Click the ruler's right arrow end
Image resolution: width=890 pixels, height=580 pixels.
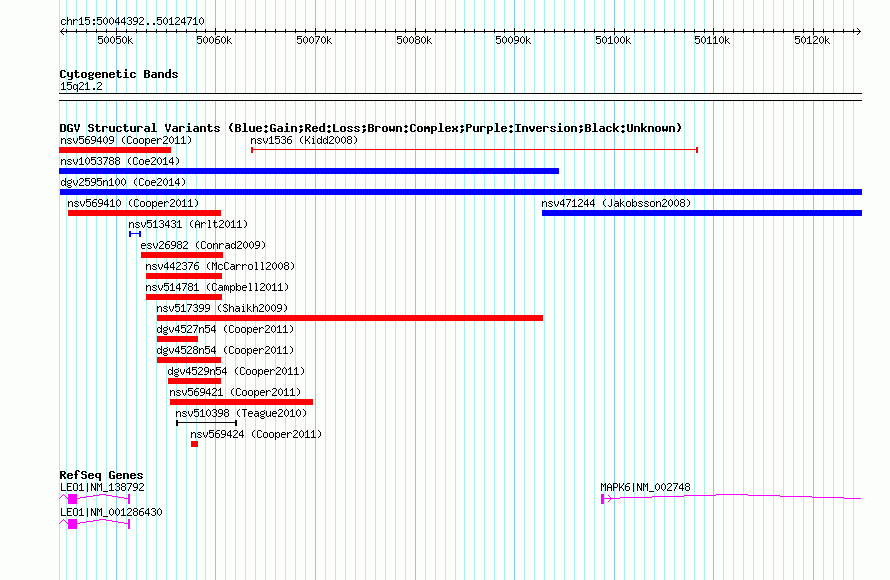[859, 31]
